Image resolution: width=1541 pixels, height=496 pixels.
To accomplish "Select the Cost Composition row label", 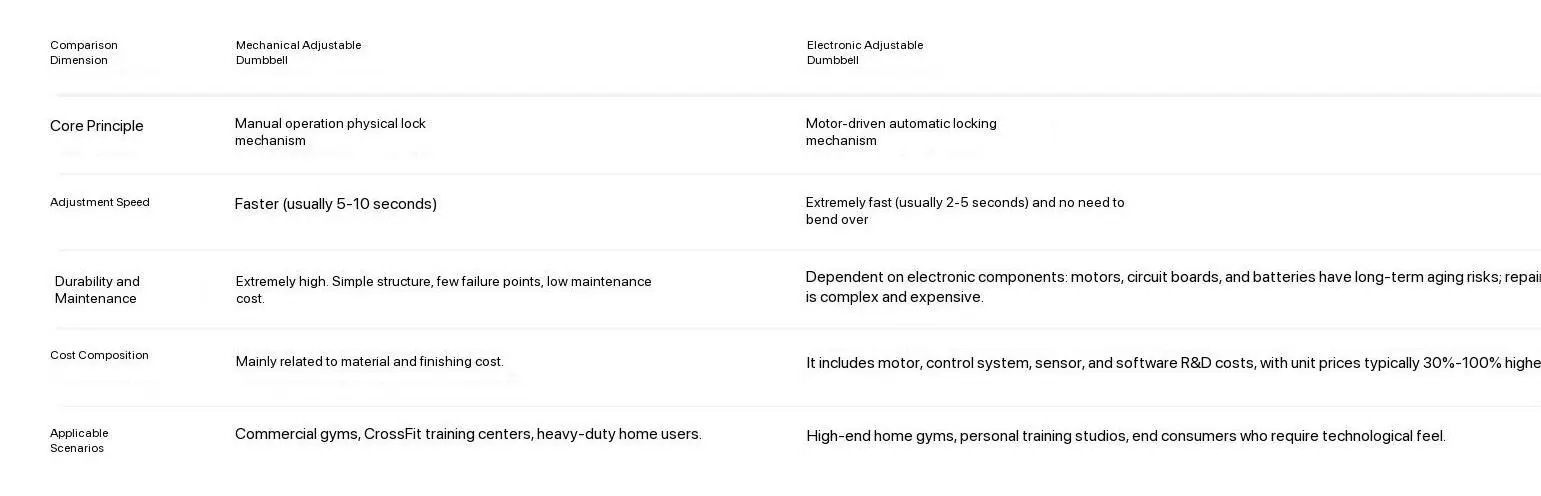I will coord(99,355).
